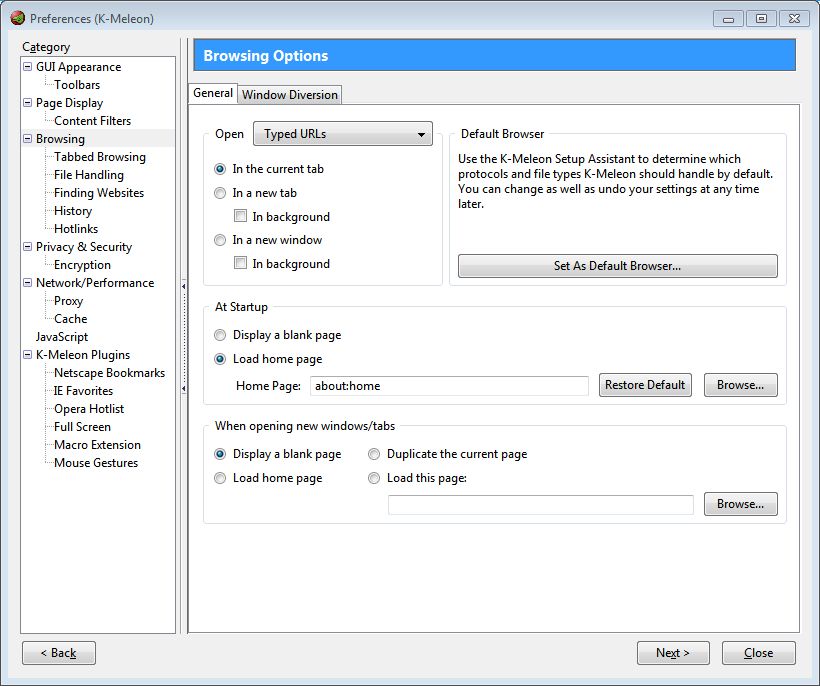Image resolution: width=820 pixels, height=686 pixels.
Task: Open JavaScript category
Action: [62, 337]
